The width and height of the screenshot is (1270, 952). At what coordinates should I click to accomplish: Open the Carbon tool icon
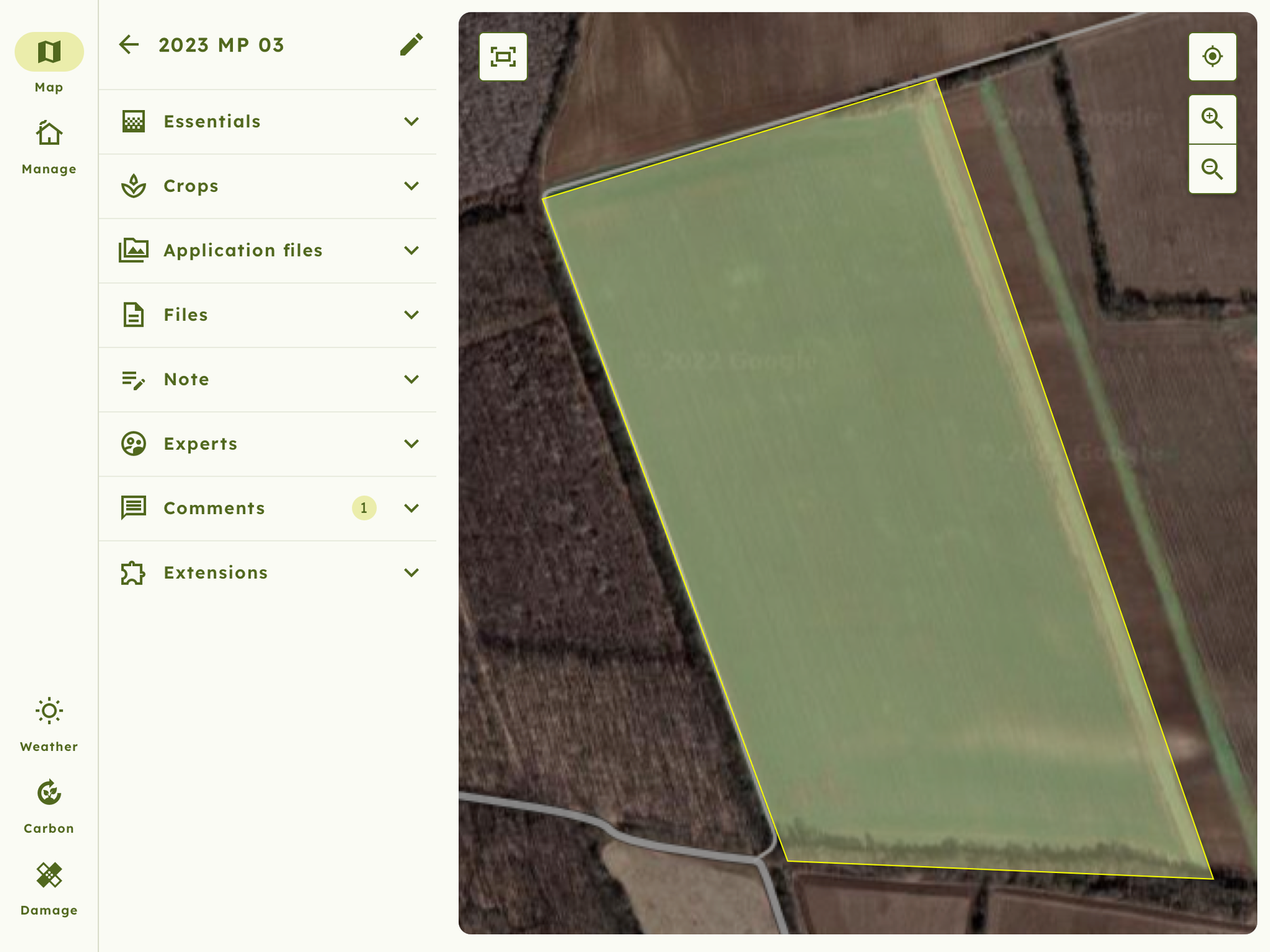[x=48, y=795]
